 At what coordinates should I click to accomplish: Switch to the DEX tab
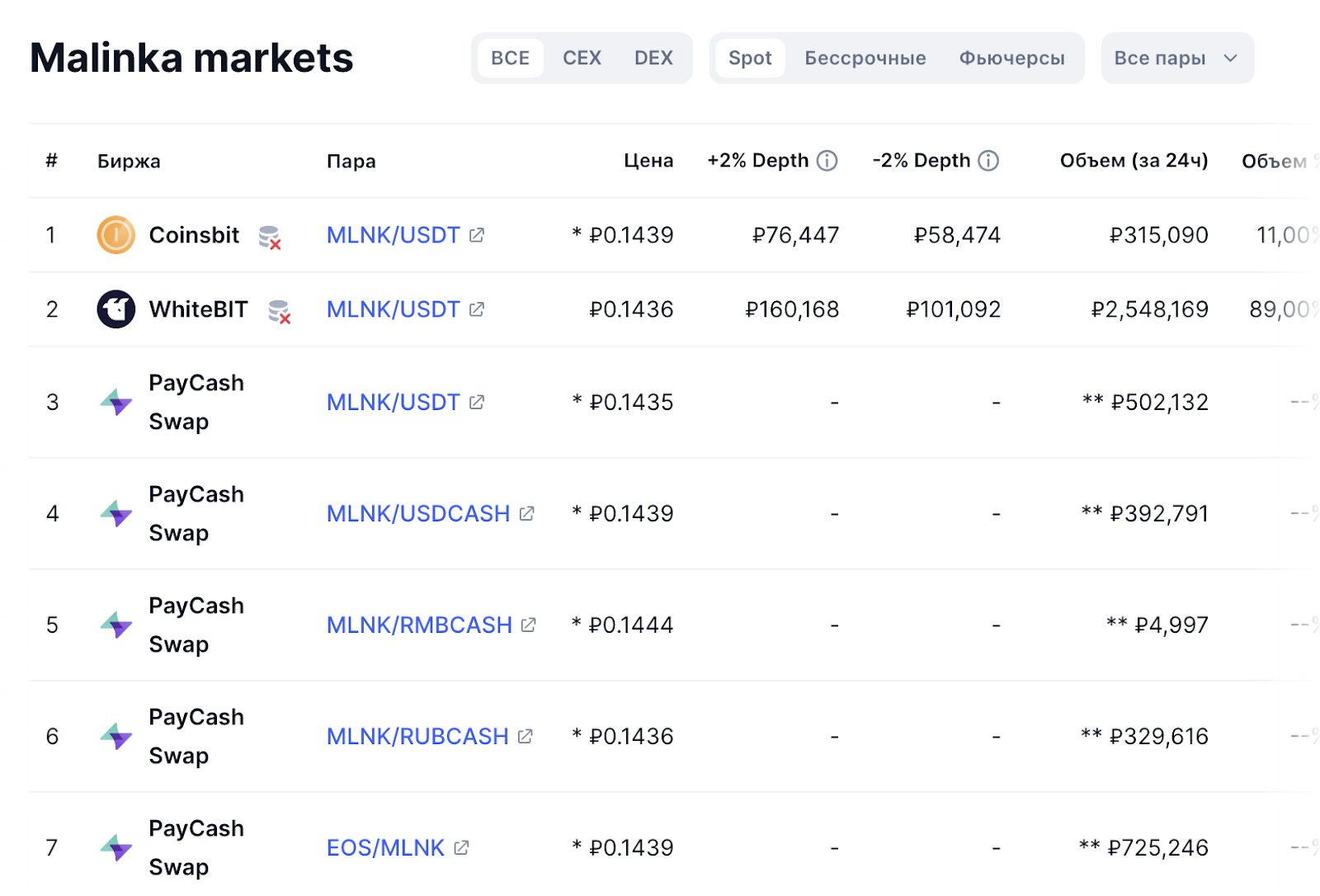click(x=653, y=58)
